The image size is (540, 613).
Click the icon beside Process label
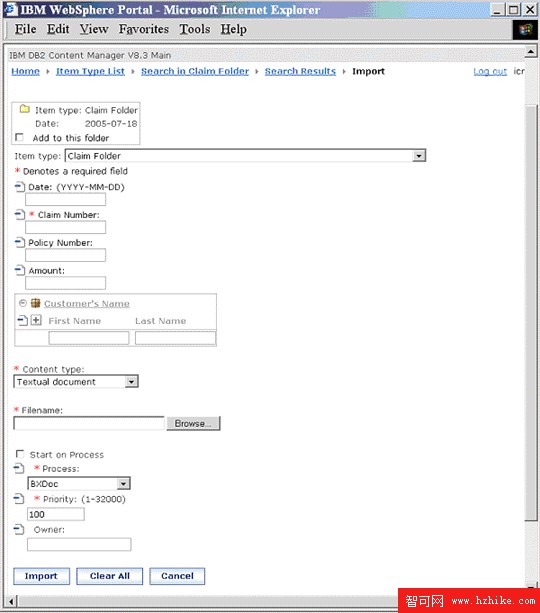(x=19, y=468)
